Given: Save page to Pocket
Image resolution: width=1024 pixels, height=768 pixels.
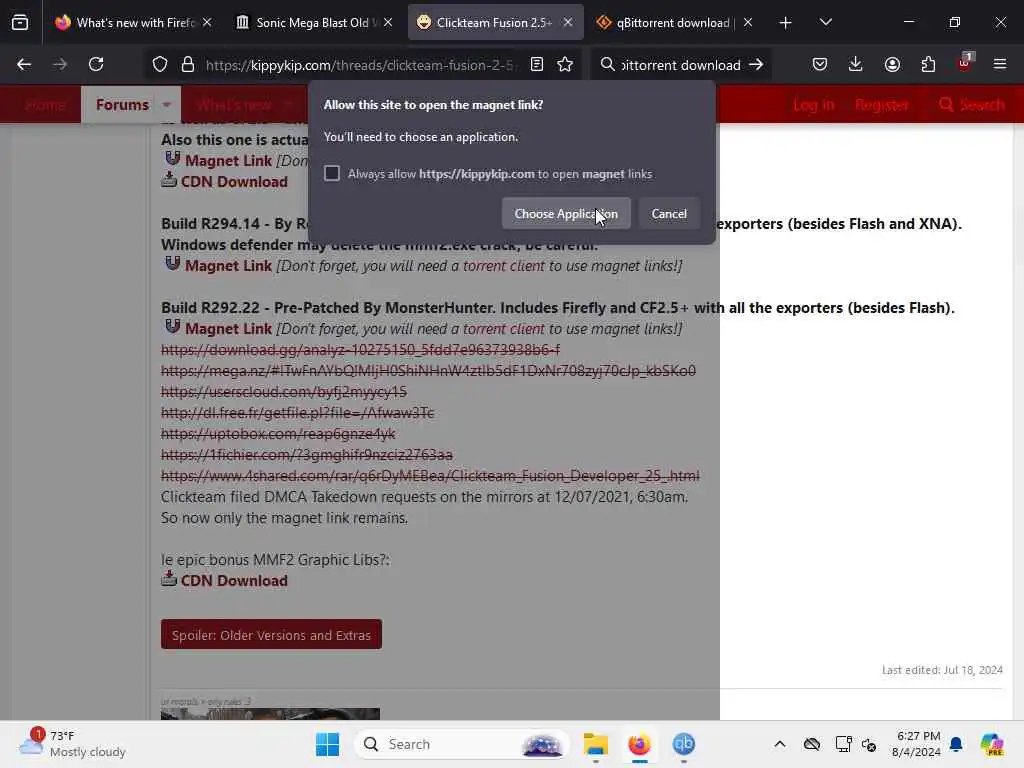Looking at the screenshot, I should click(820, 65).
